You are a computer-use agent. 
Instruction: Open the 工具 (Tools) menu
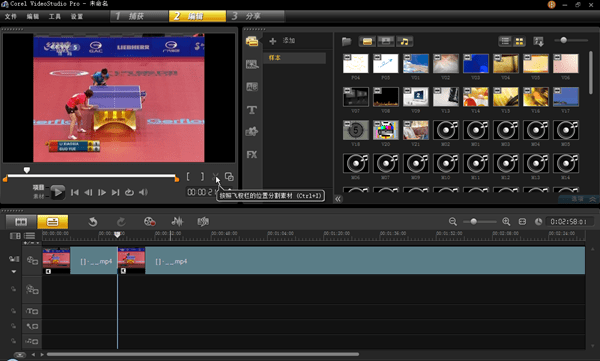(x=55, y=16)
